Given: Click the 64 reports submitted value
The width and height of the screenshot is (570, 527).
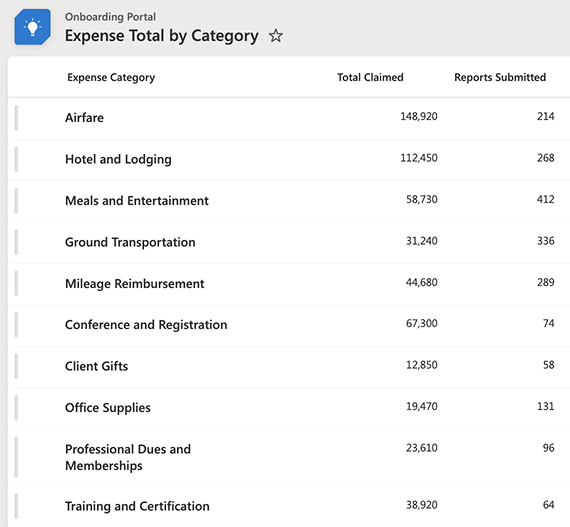Looking at the screenshot, I should coord(549,504).
